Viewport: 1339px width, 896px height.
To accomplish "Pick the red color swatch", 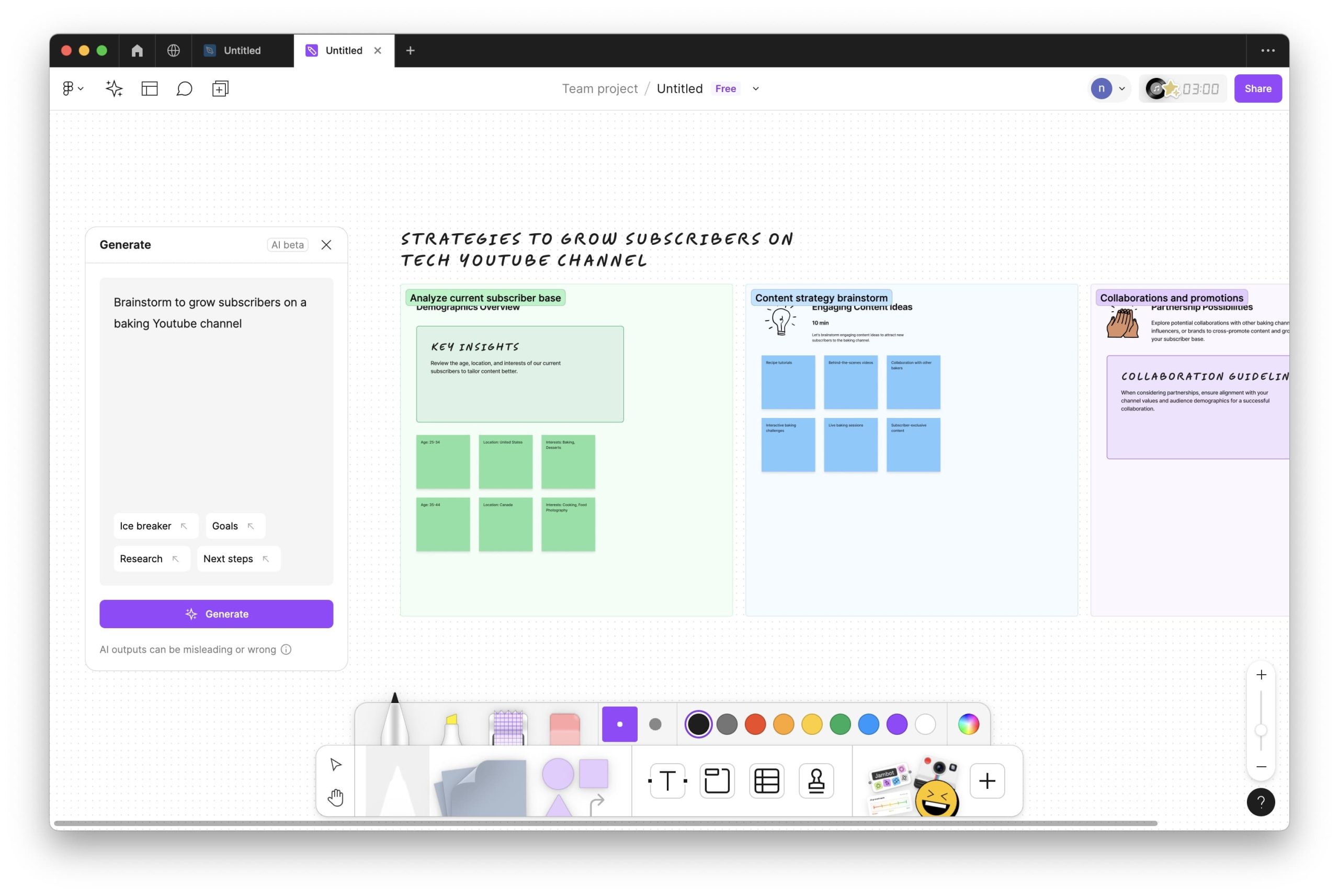I will coord(755,724).
